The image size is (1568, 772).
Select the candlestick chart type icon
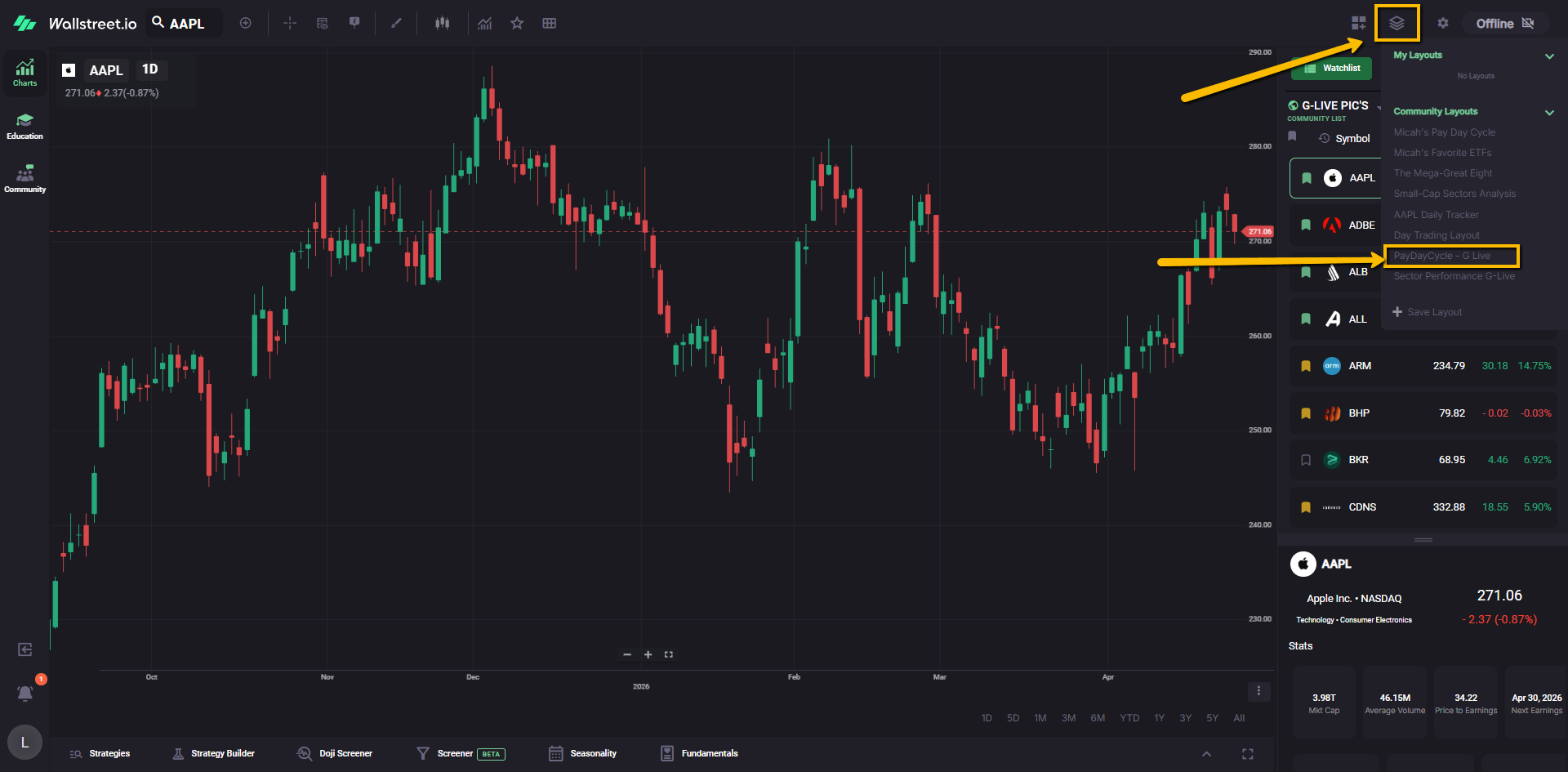(442, 23)
